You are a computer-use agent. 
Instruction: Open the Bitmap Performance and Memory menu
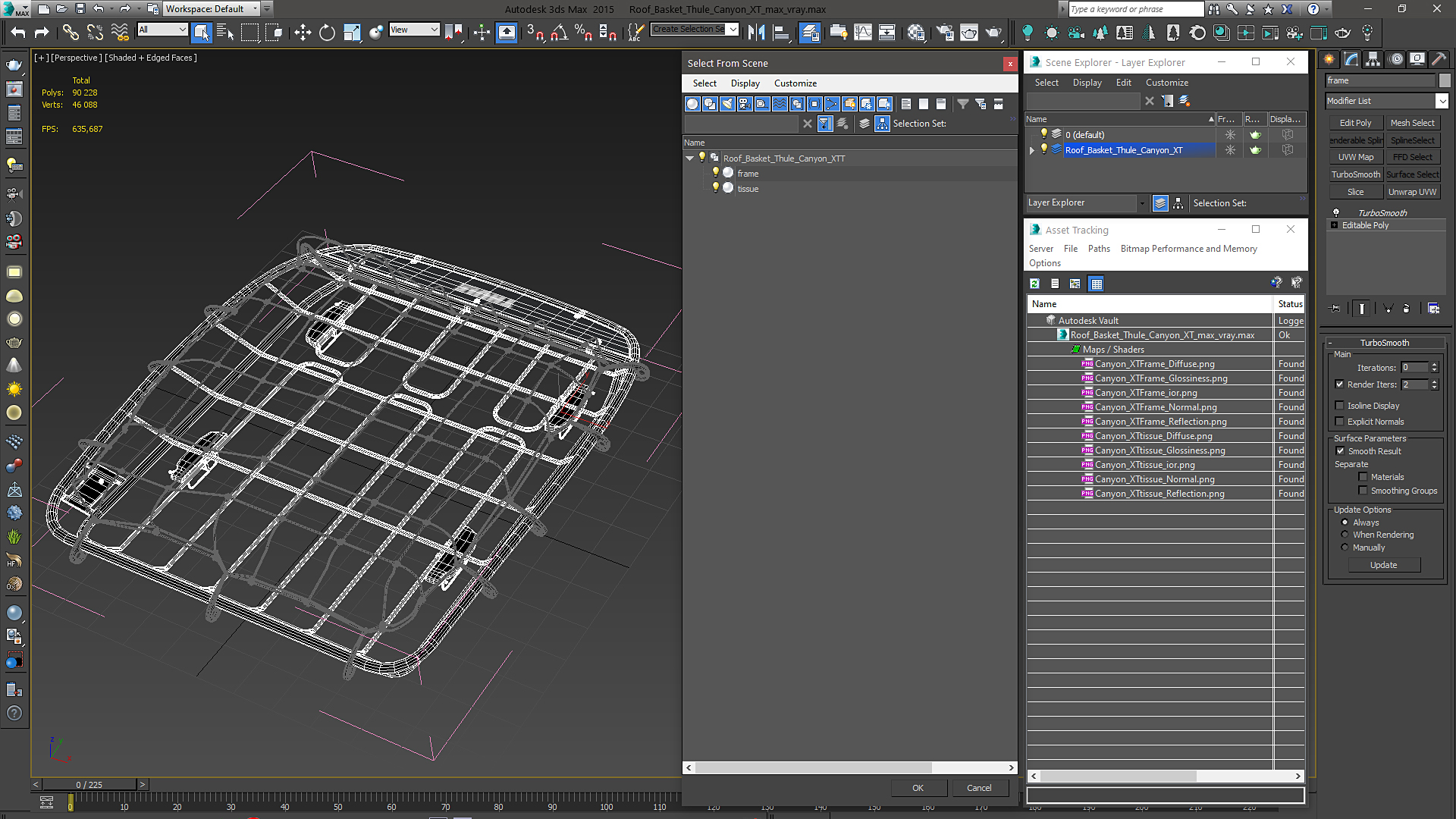coord(1188,249)
